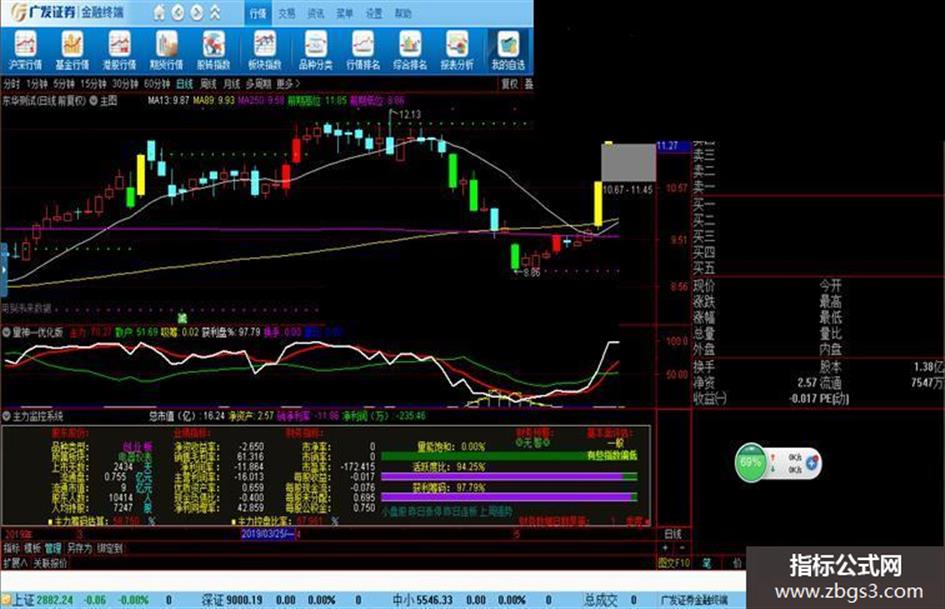The image size is (945, 609).
Task: Switch chart to 60分钟 period
Action: (157, 84)
